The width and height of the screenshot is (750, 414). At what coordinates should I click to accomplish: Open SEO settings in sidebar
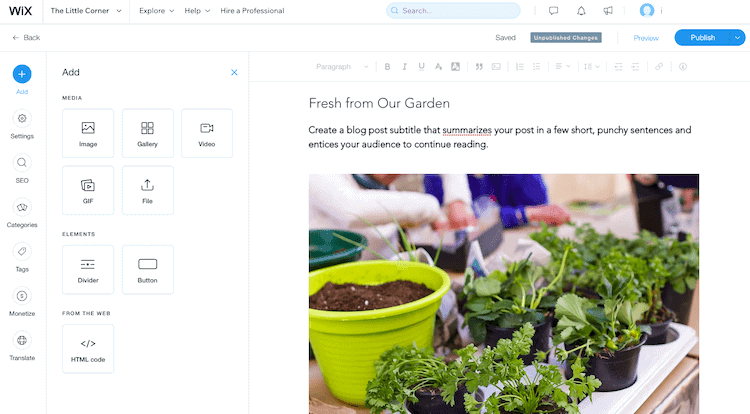coord(22,169)
